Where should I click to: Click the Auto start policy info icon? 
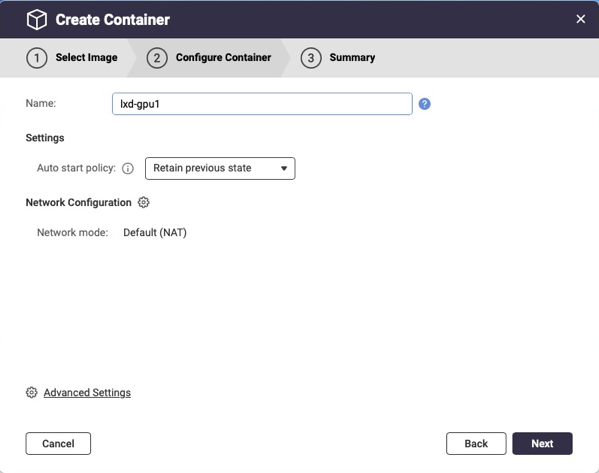coord(128,168)
